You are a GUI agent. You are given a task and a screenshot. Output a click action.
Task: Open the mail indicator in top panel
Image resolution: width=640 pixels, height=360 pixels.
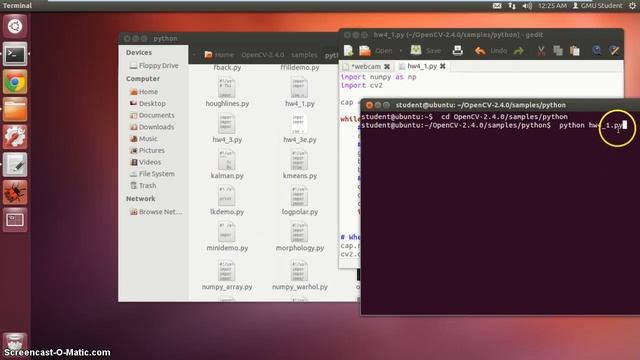[497, 6]
